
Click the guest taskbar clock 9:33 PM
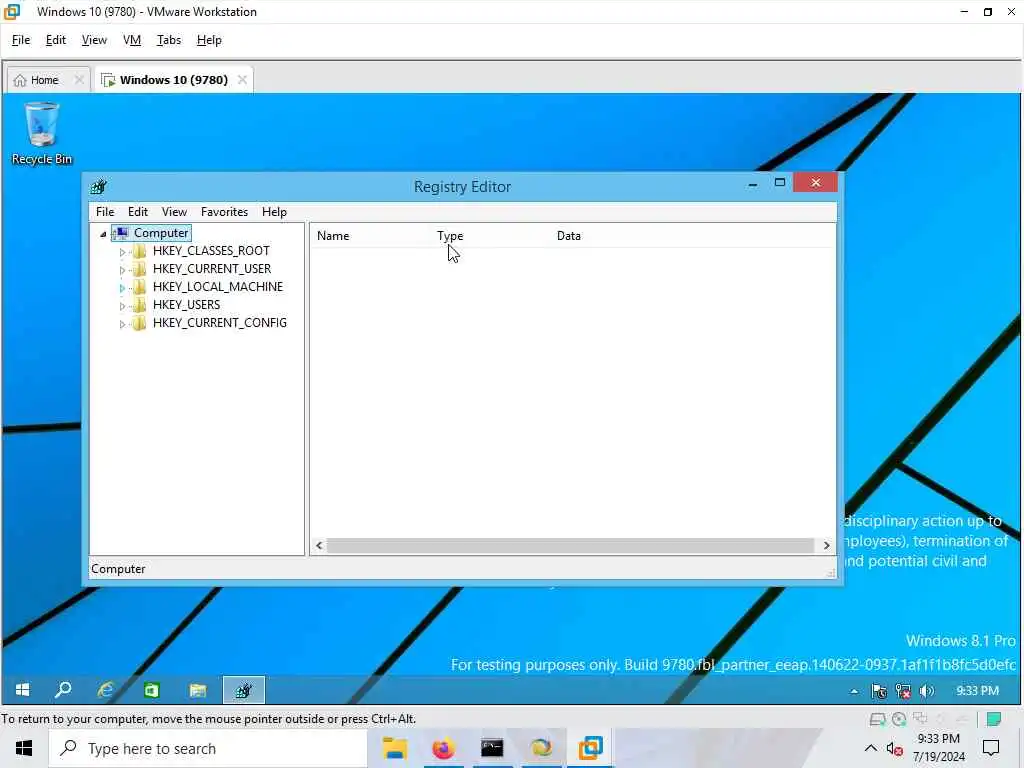(x=977, y=691)
